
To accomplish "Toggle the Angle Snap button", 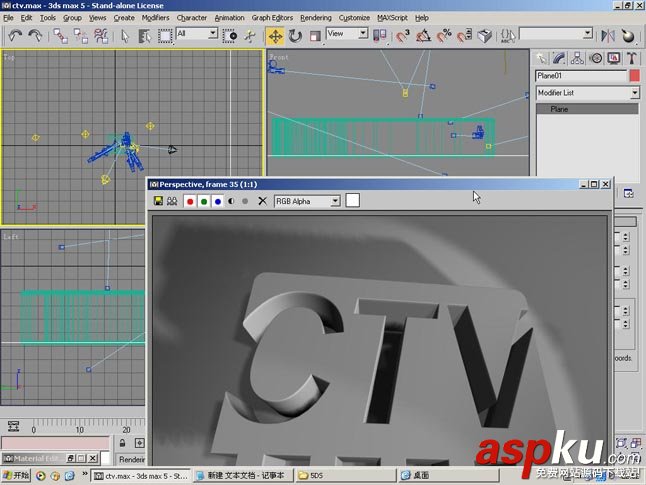I will 423,36.
